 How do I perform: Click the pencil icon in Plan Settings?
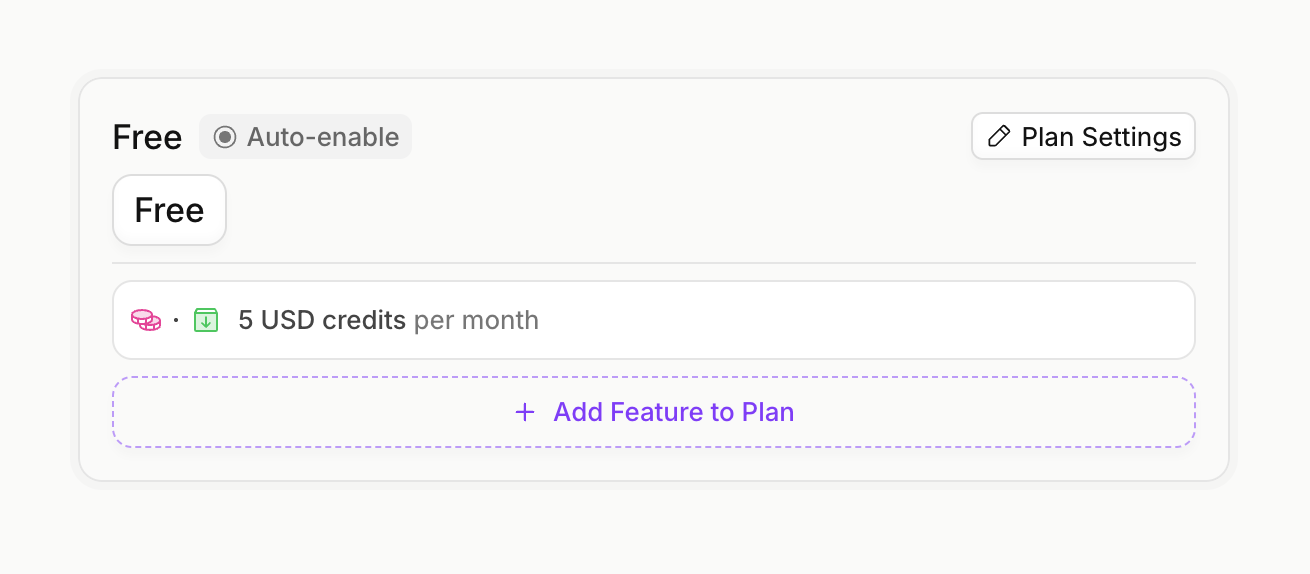998,137
